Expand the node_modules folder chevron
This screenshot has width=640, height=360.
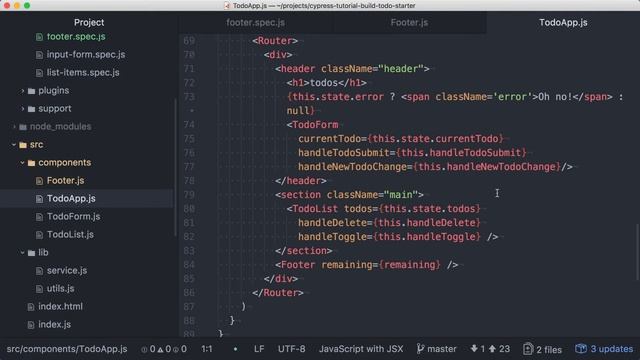(14, 127)
